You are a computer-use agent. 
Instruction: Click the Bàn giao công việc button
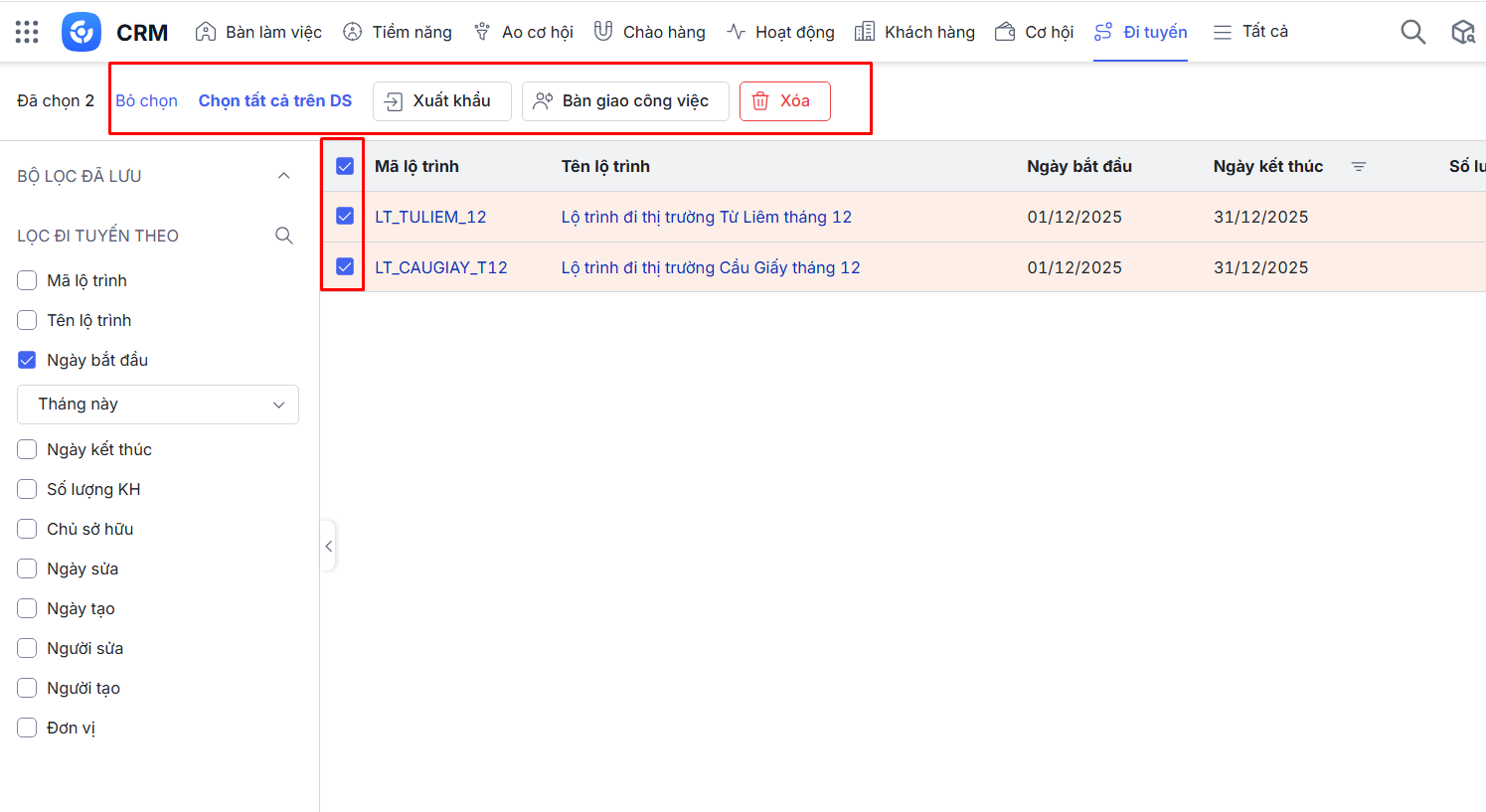click(624, 101)
